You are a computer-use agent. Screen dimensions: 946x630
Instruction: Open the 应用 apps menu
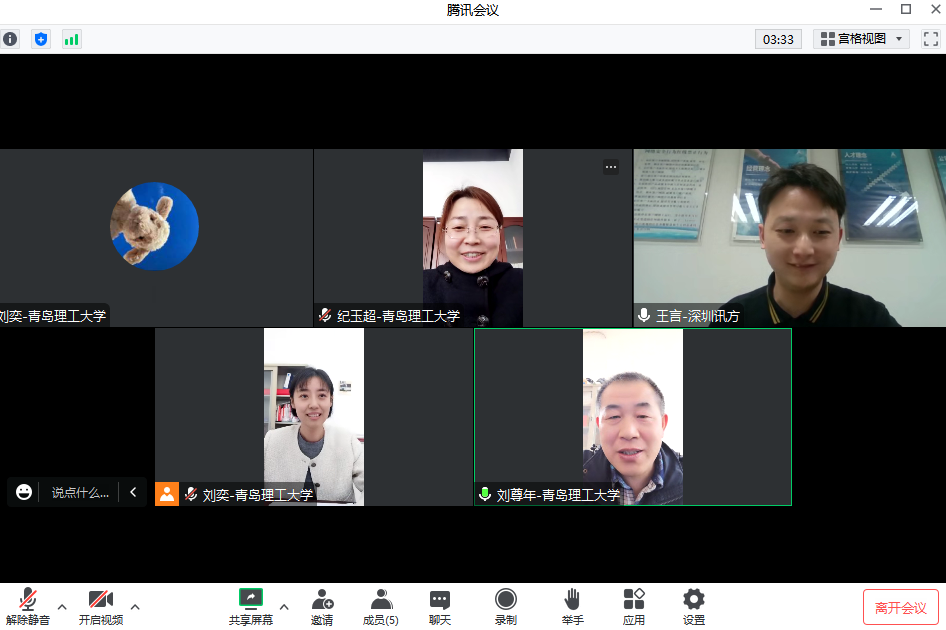pos(634,606)
